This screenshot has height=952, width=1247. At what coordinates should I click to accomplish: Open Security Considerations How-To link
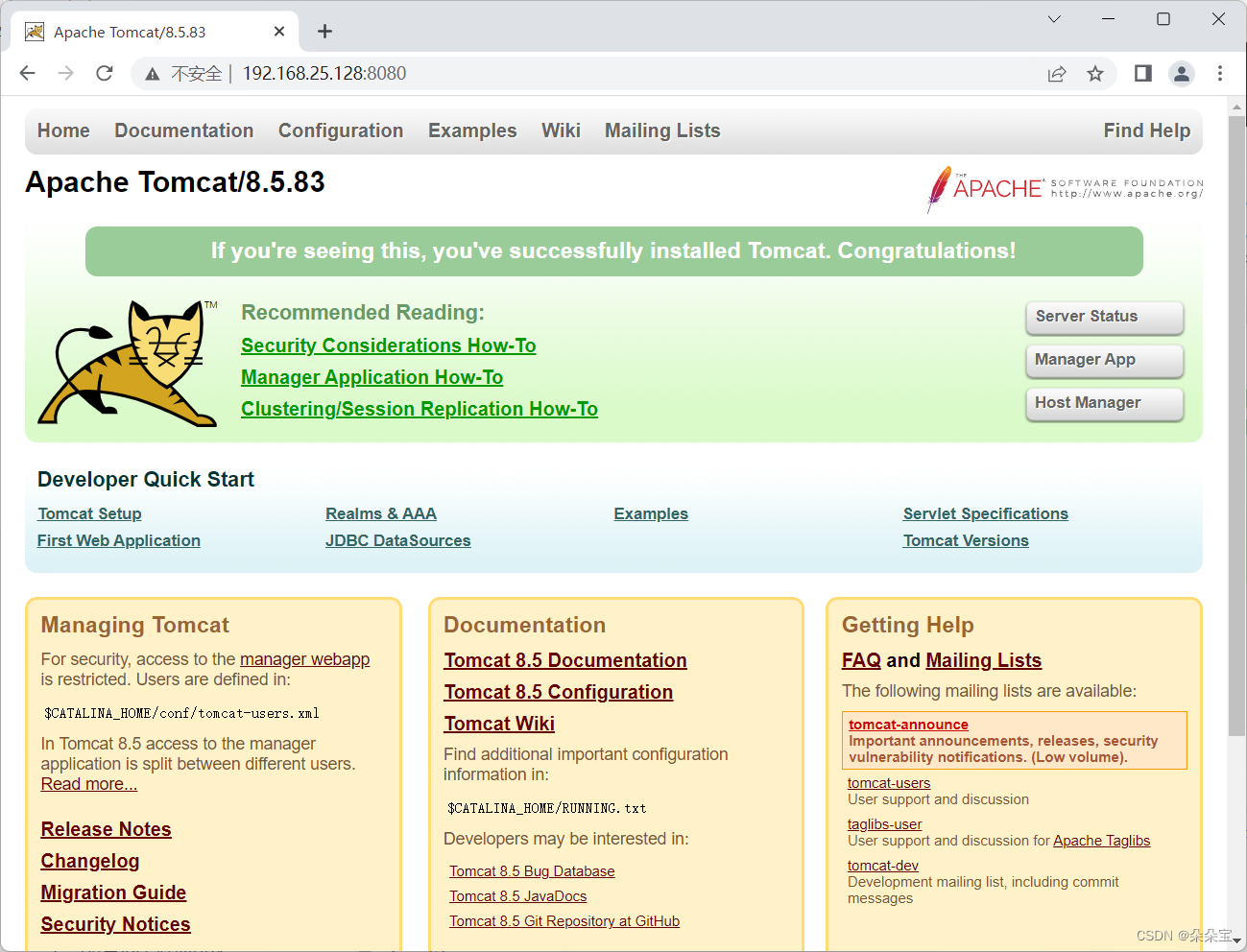[389, 345]
